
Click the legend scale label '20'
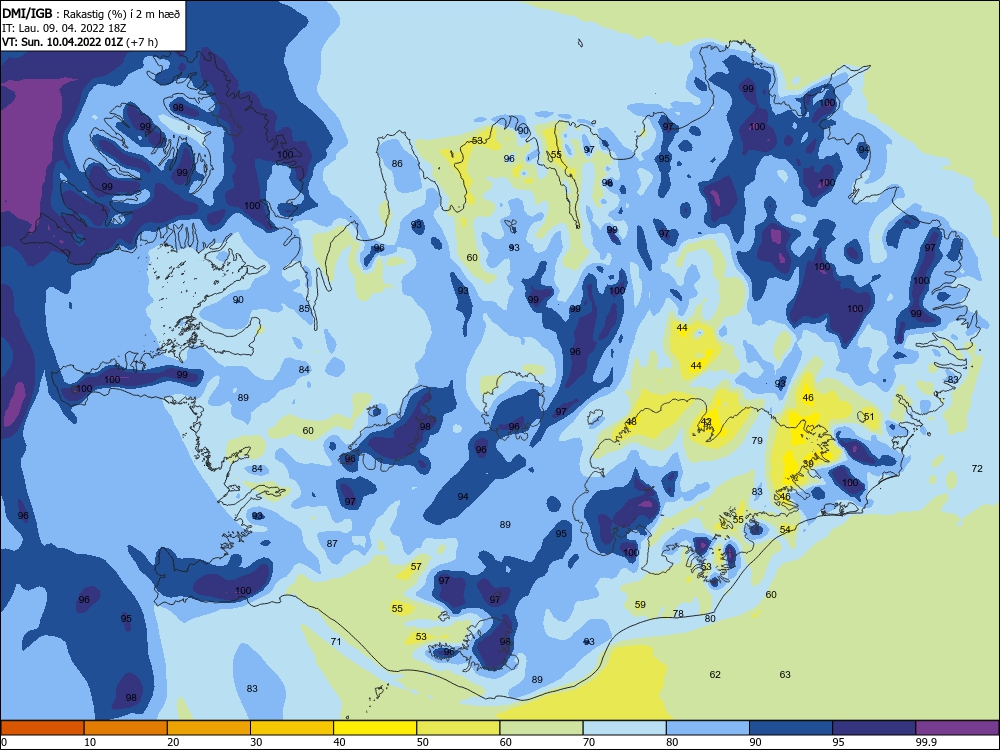(173, 742)
